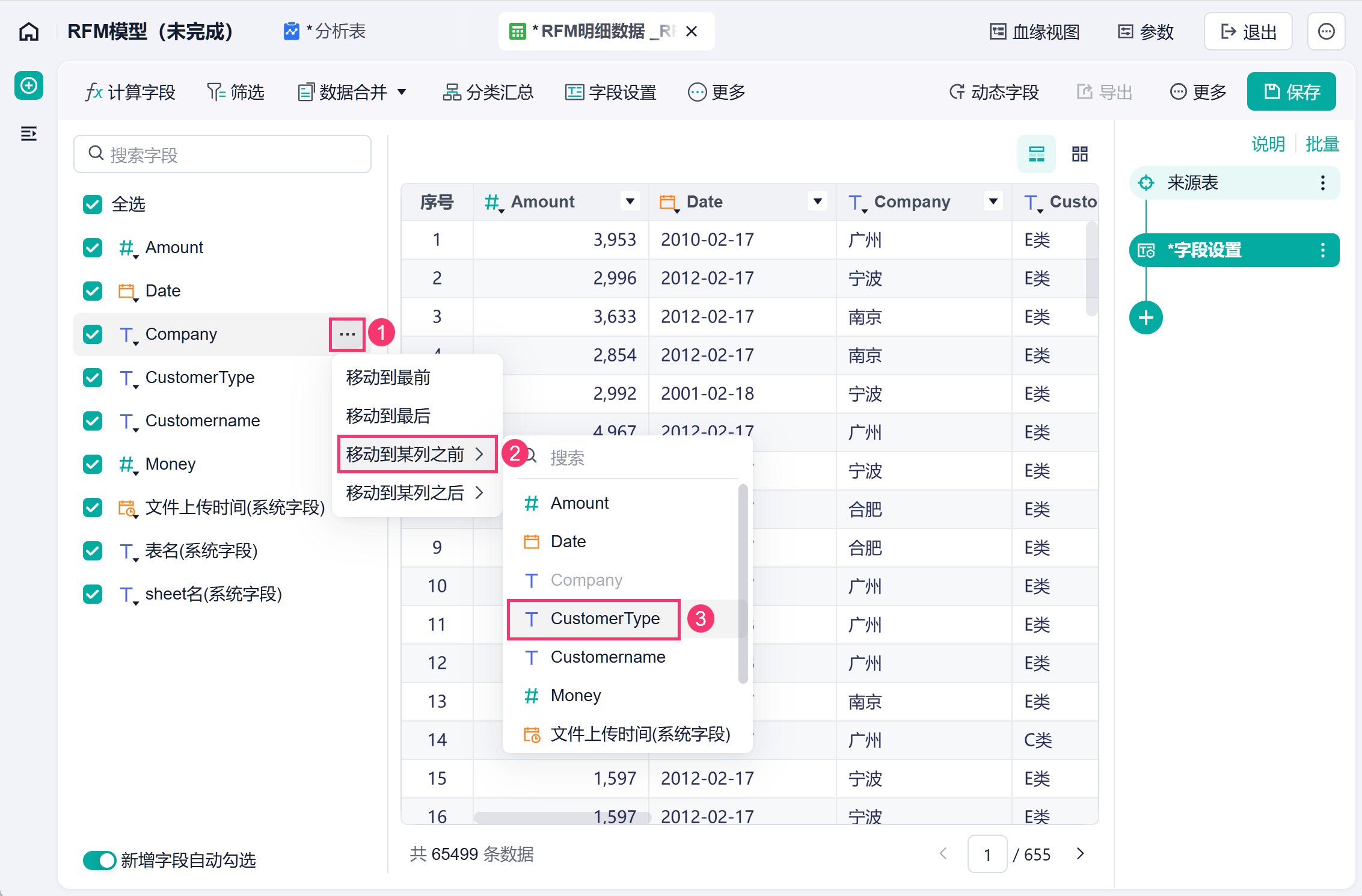Uncheck the Money field checkbox
This screenshot has height=896, width=1362.
point(93,464)
